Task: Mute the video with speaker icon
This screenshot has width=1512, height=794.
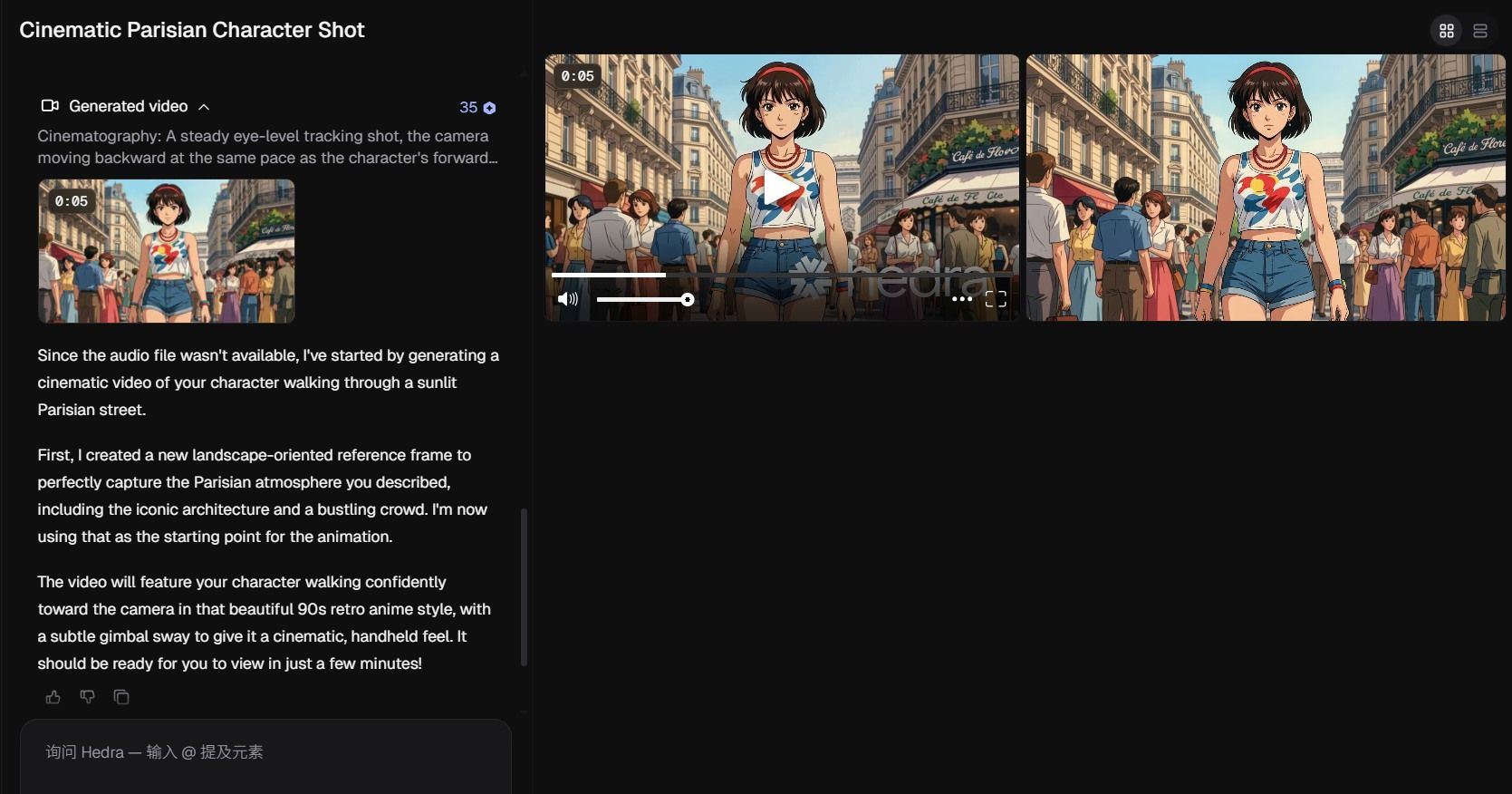Action: click(568, 299)
